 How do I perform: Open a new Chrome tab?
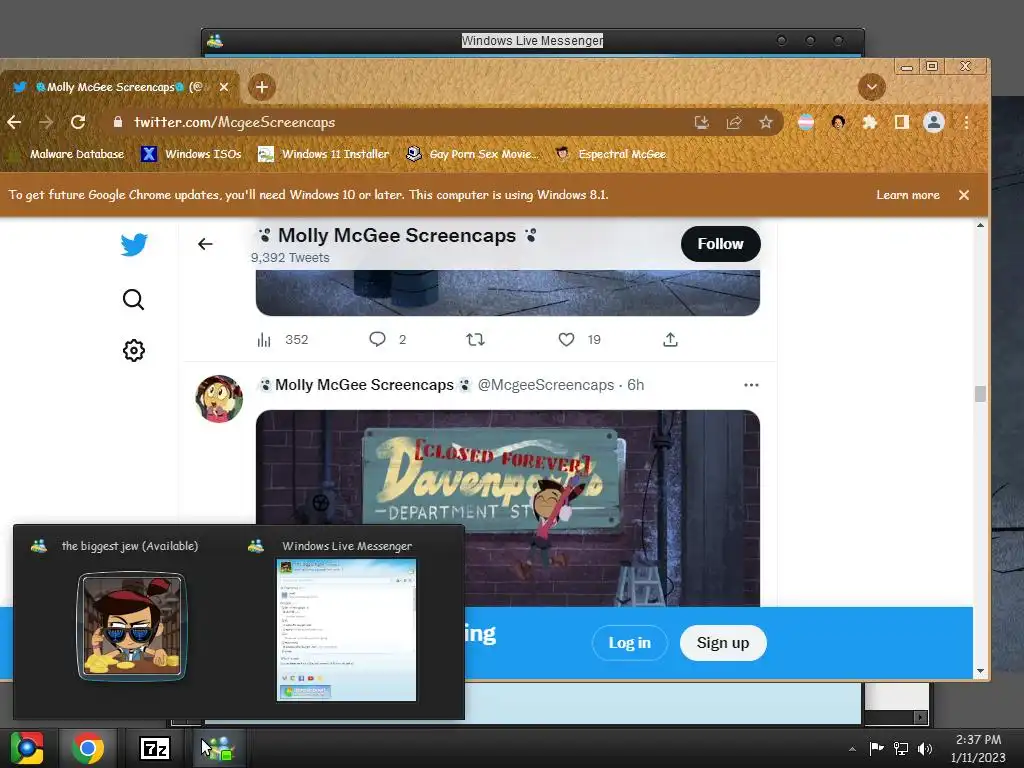tap(261, 87)
